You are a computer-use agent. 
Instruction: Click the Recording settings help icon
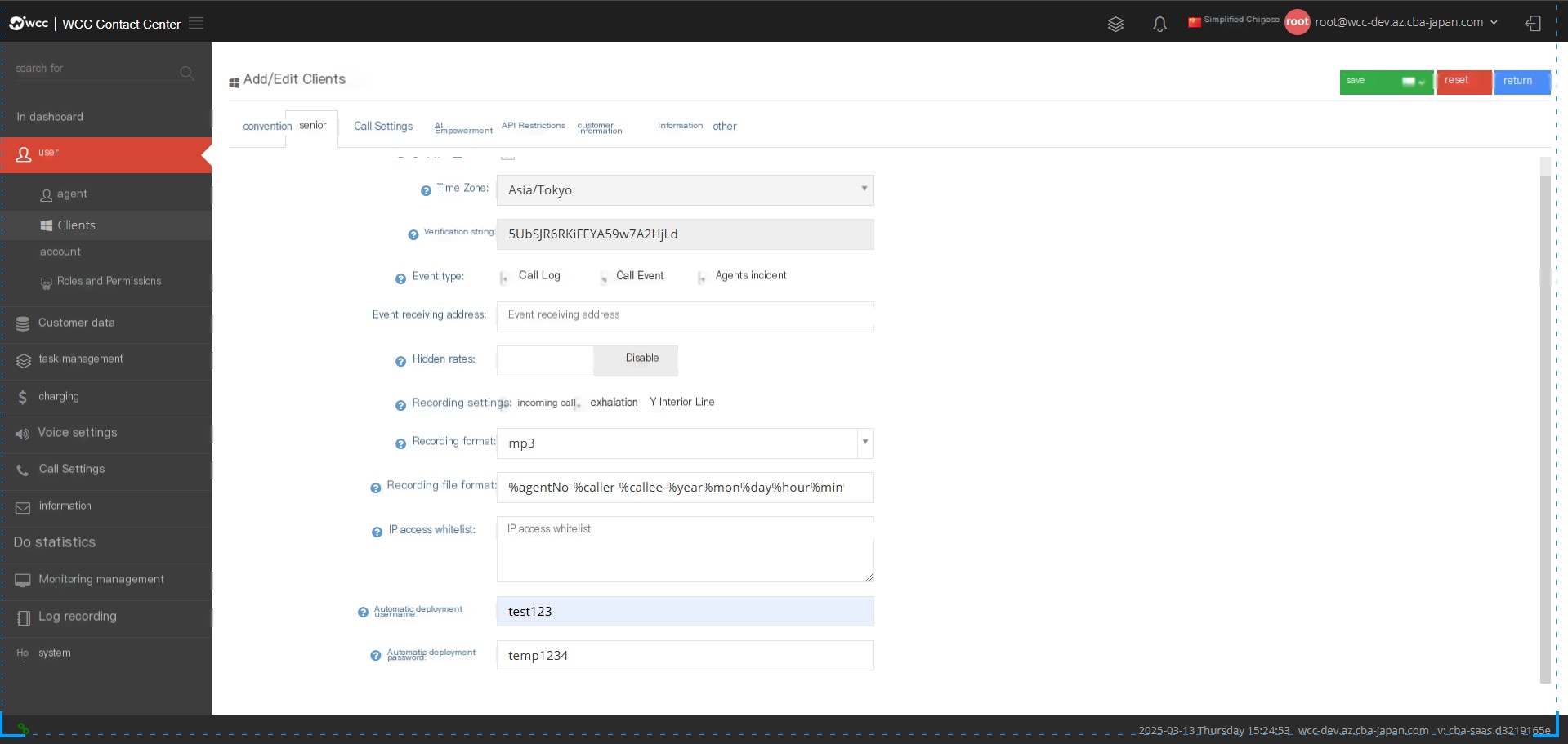click(400, 405)
